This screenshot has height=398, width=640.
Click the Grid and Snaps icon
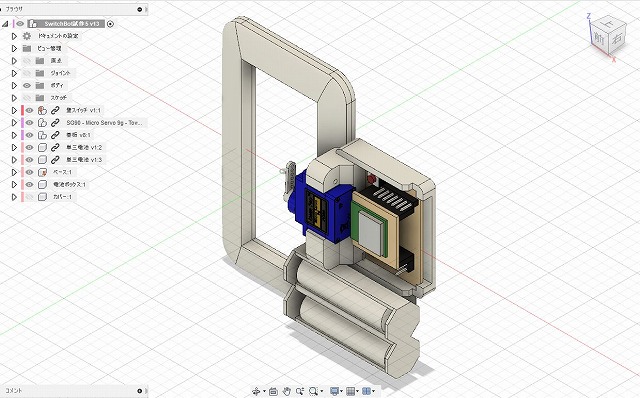click(x=350, y=391)
